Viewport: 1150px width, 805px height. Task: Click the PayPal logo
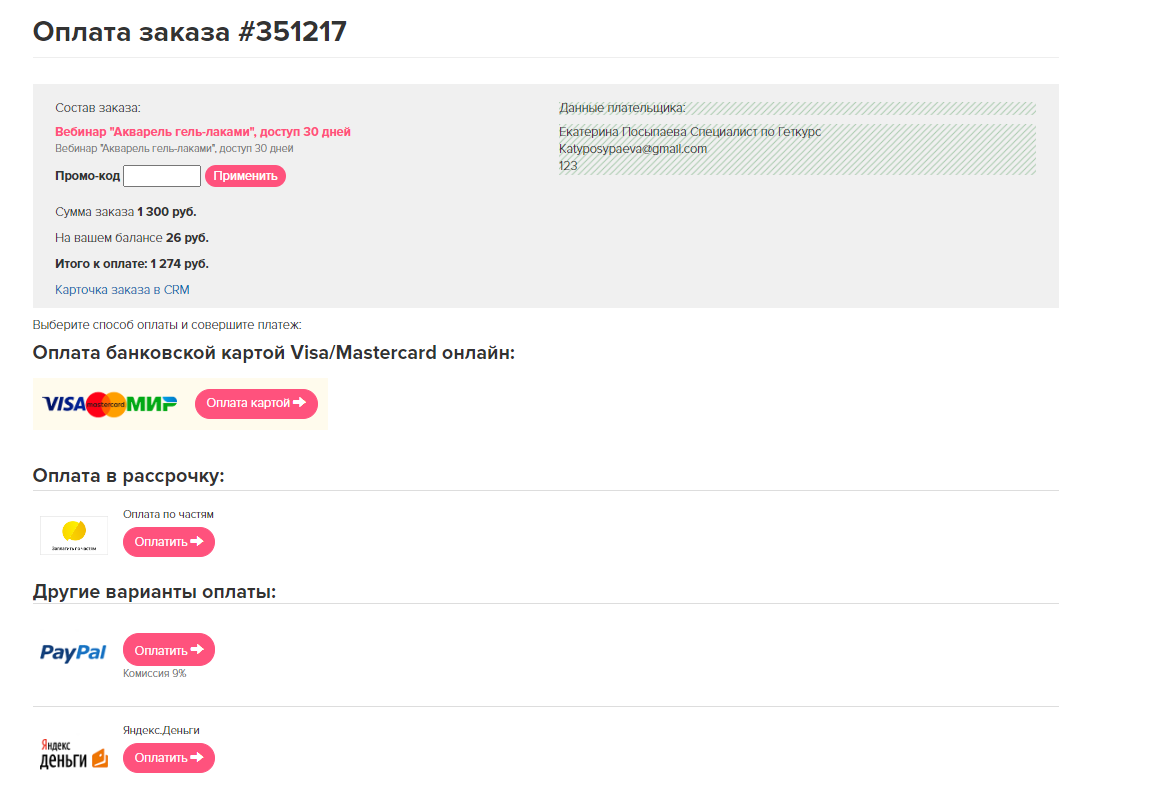pyautogui.click(x=73, y=652)
